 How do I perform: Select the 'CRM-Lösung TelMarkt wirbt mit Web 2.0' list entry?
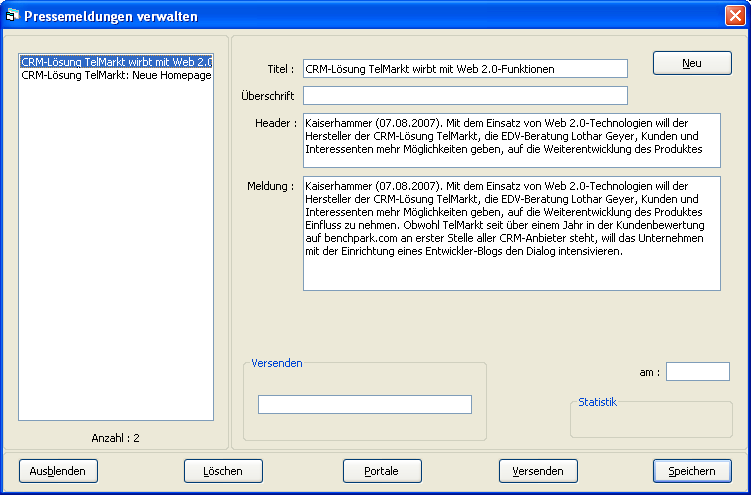point(116,61)
